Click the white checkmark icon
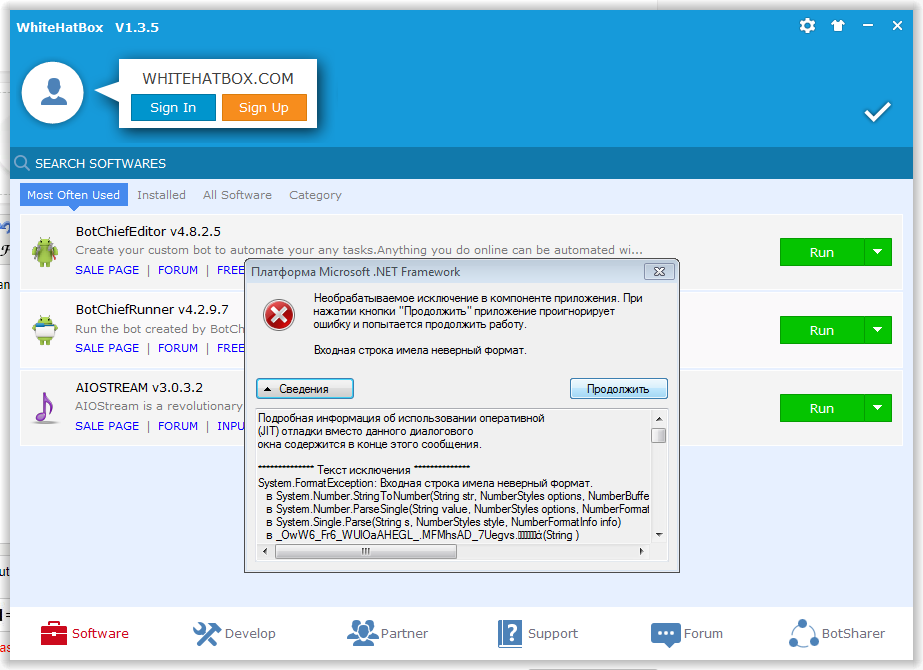 click(877, 112)
